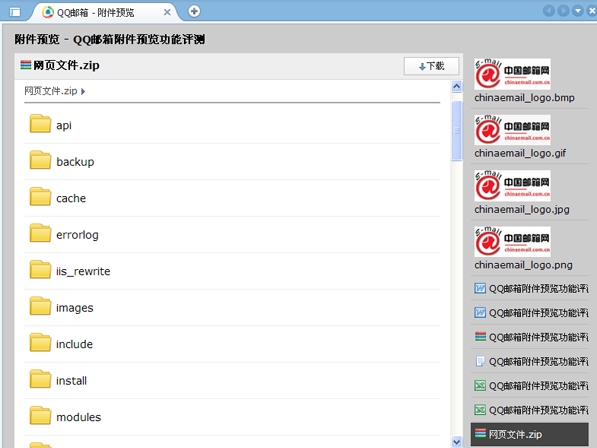Click the zip archive icon beside 网页文件.zip title

pos(26,65)
